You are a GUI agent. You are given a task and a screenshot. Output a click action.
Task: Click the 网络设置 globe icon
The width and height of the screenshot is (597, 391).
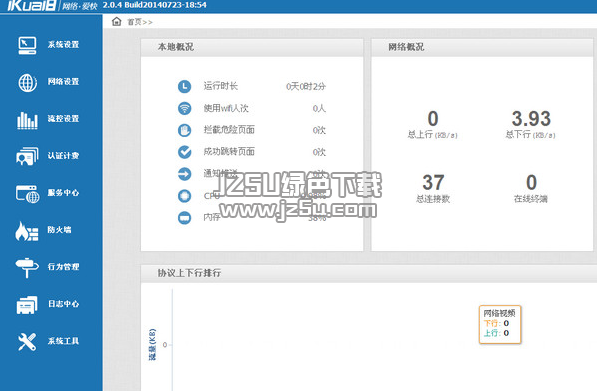pyautogui.click(x=27, y=82)
